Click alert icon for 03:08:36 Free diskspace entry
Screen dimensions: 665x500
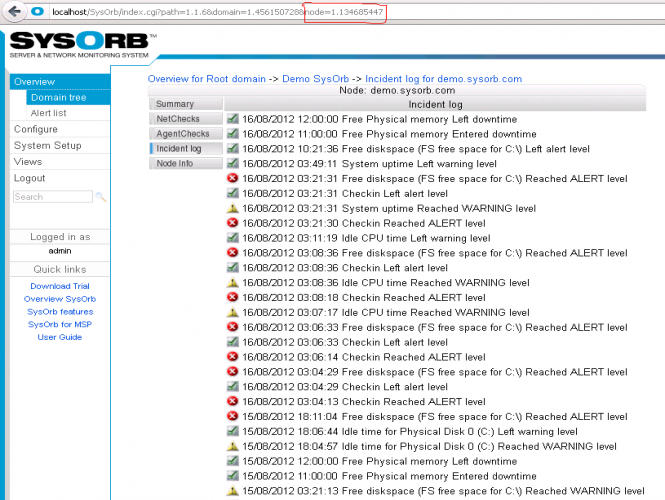(x=232, y=252)
